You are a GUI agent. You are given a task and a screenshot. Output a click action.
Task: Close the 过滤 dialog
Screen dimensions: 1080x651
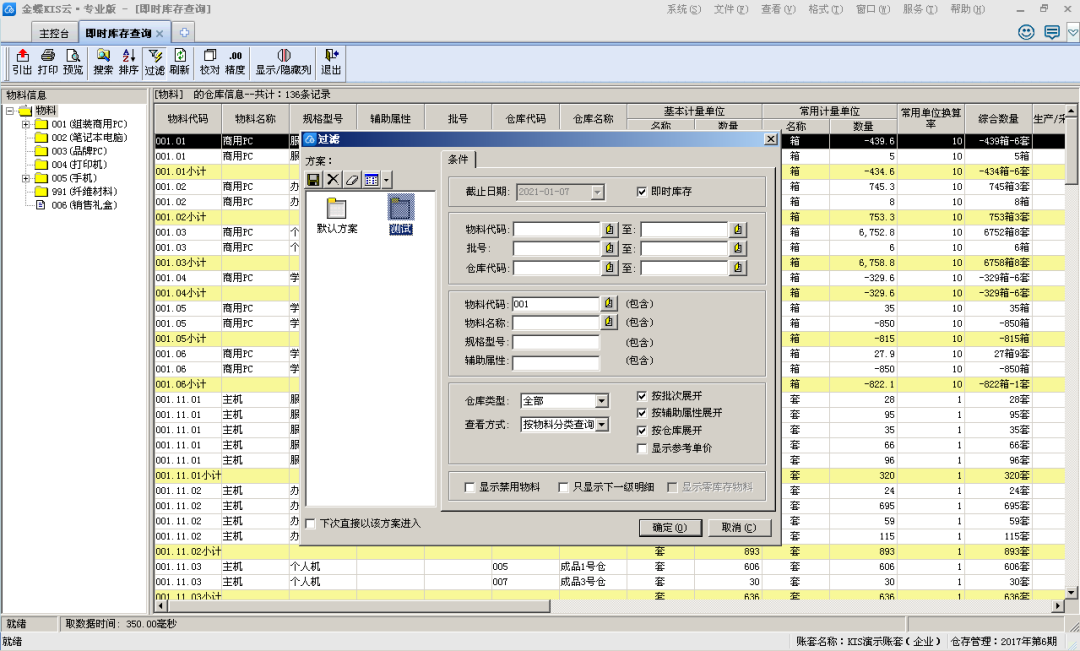(x=771, y=139)
